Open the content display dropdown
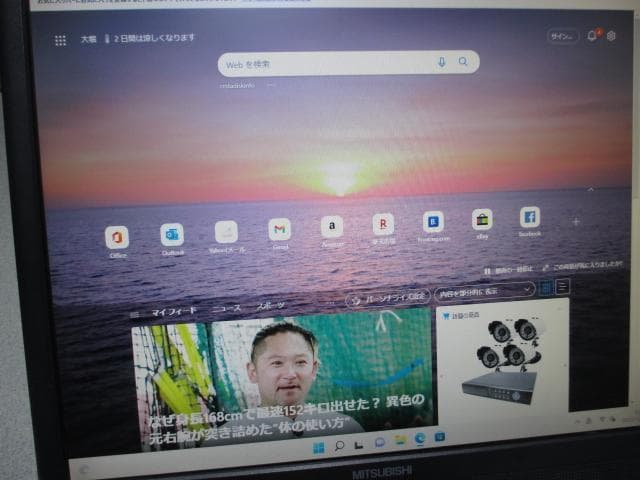 484,291
